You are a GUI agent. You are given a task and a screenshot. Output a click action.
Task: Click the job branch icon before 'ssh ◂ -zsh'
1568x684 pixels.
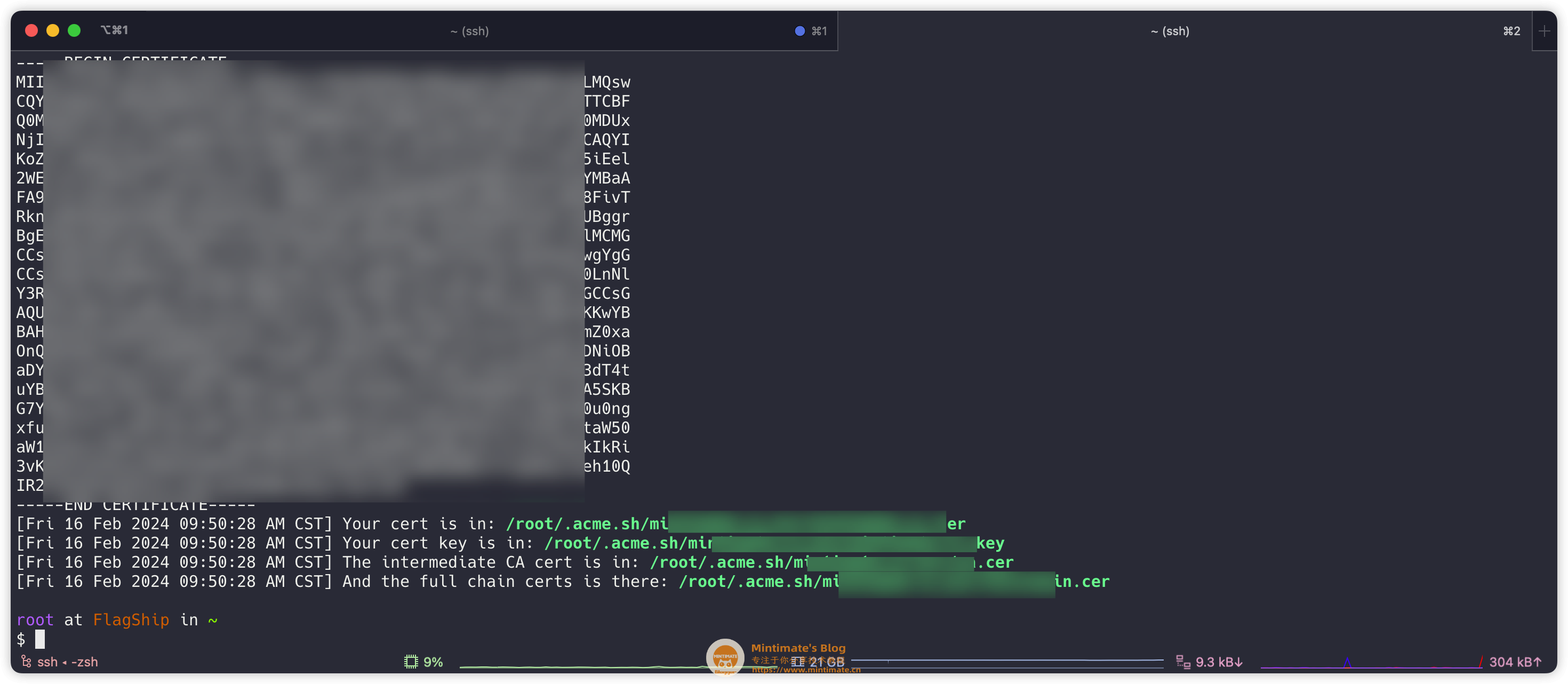pyautogui.click(x=26, y=662)
